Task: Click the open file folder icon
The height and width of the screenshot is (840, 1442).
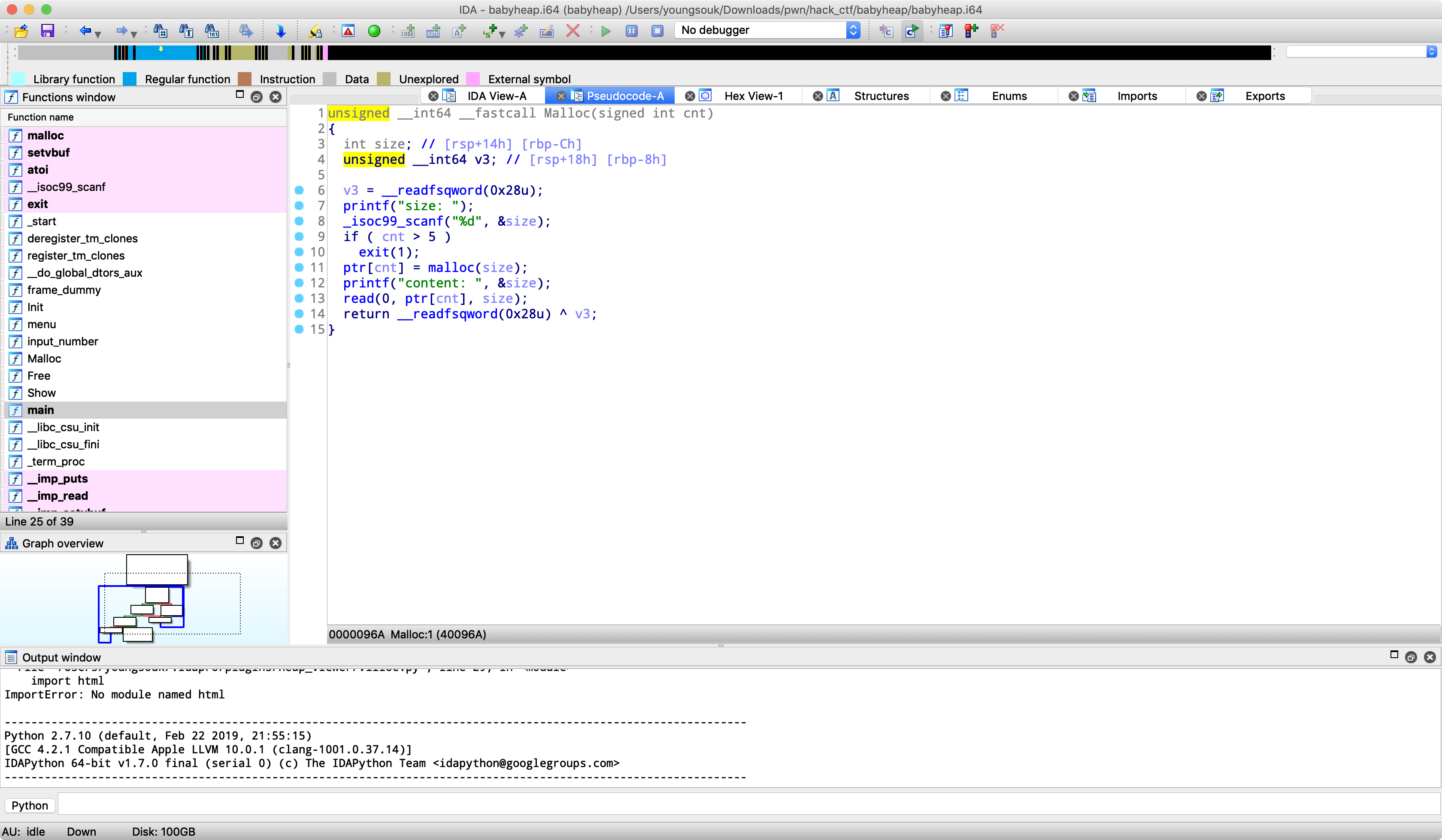Action: tap(21, 30)
